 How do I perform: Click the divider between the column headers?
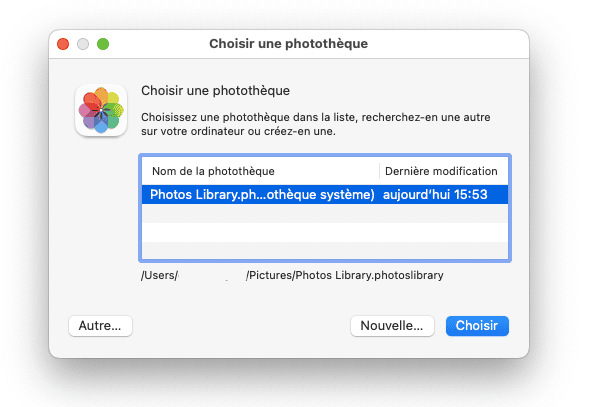[x=379, y=171]
